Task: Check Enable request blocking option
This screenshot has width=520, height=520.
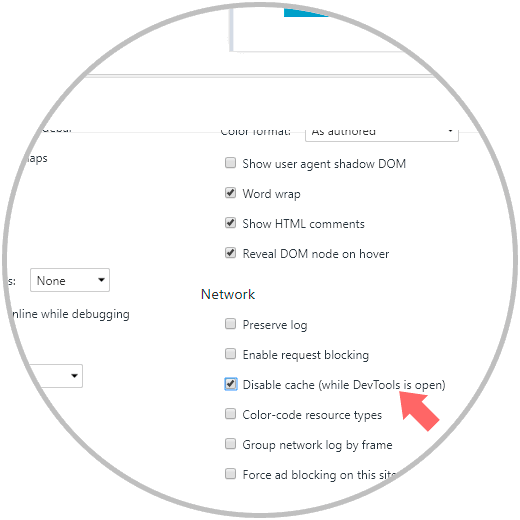Action: click(x=230, y=354)
